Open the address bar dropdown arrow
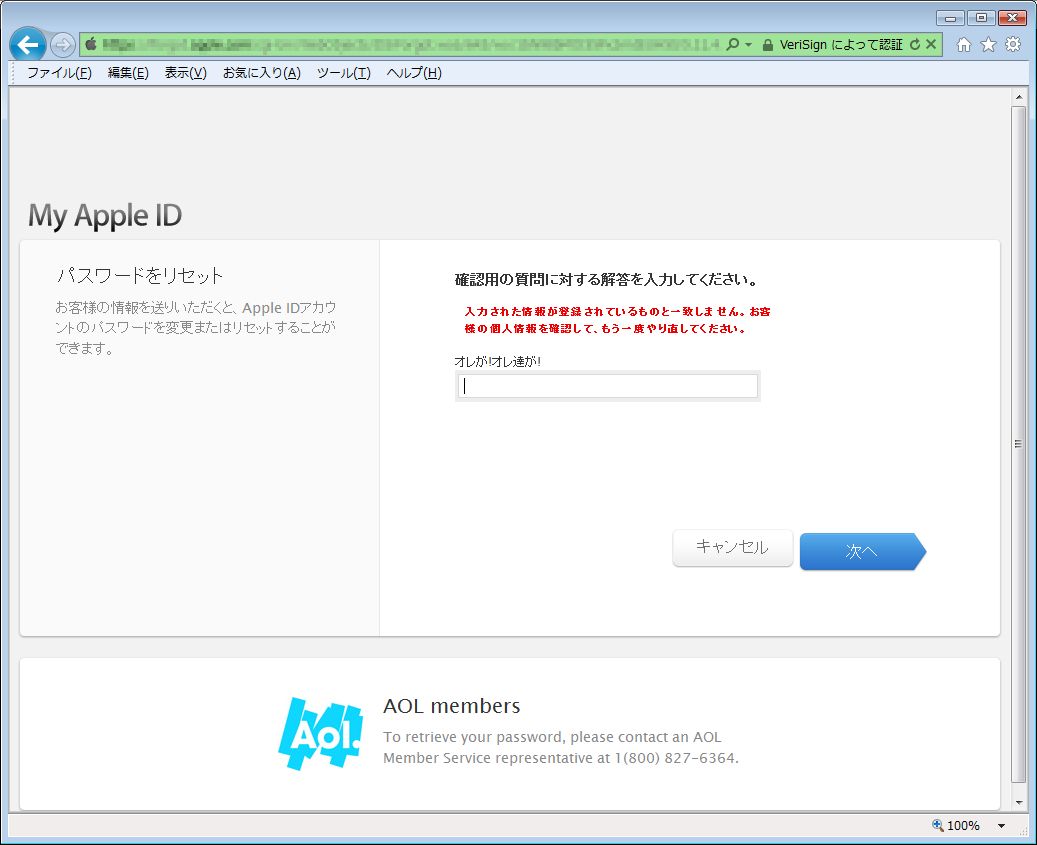1037x845 pixels. point(749,44)
